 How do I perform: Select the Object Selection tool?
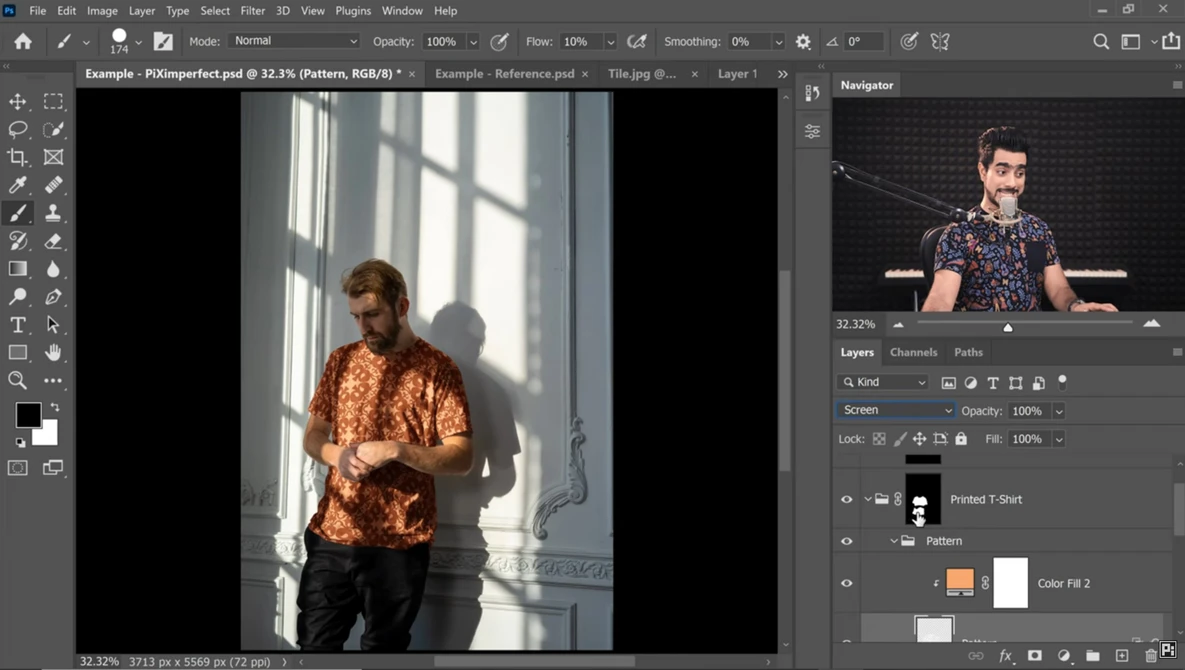pyautogui.click(x=53, y=129)
